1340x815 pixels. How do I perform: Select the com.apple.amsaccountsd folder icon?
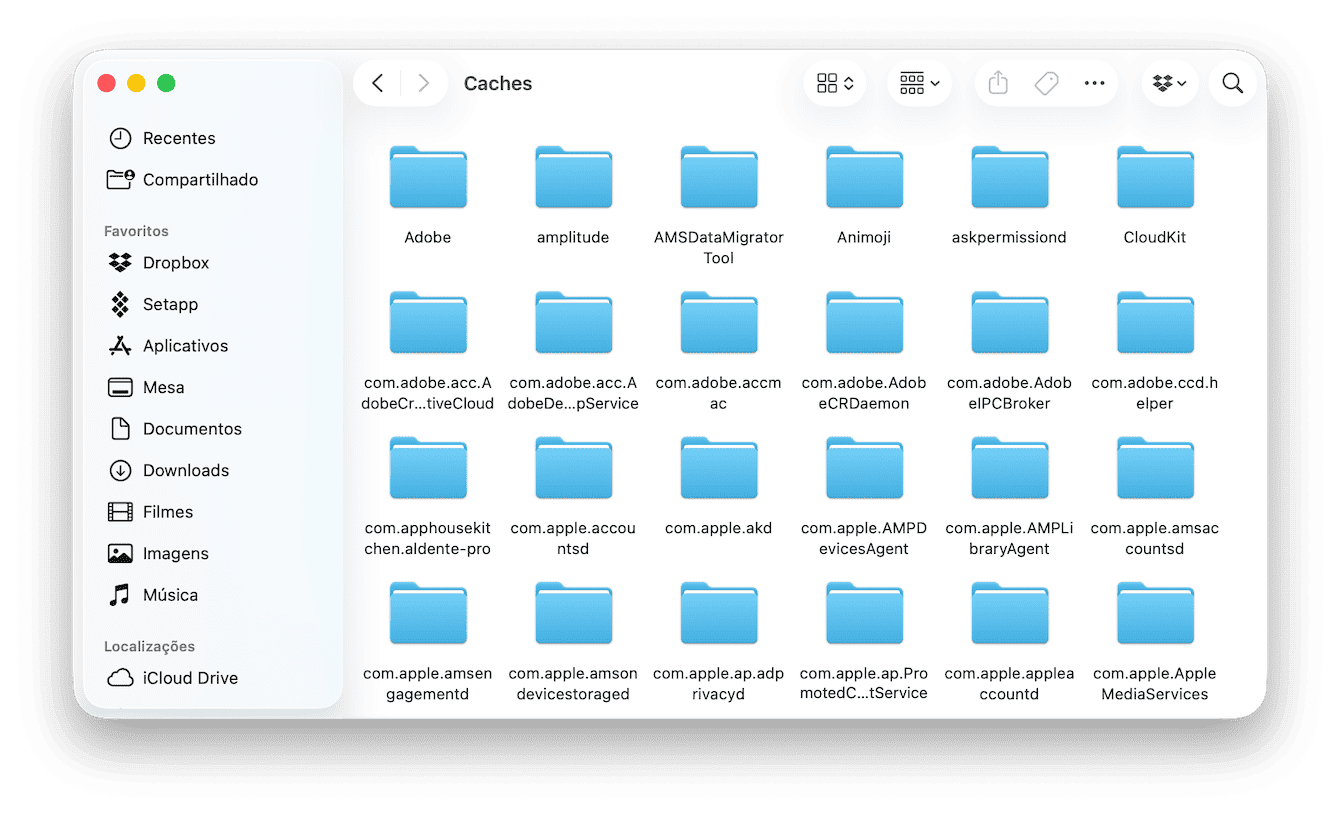(x=1155, y=468)
